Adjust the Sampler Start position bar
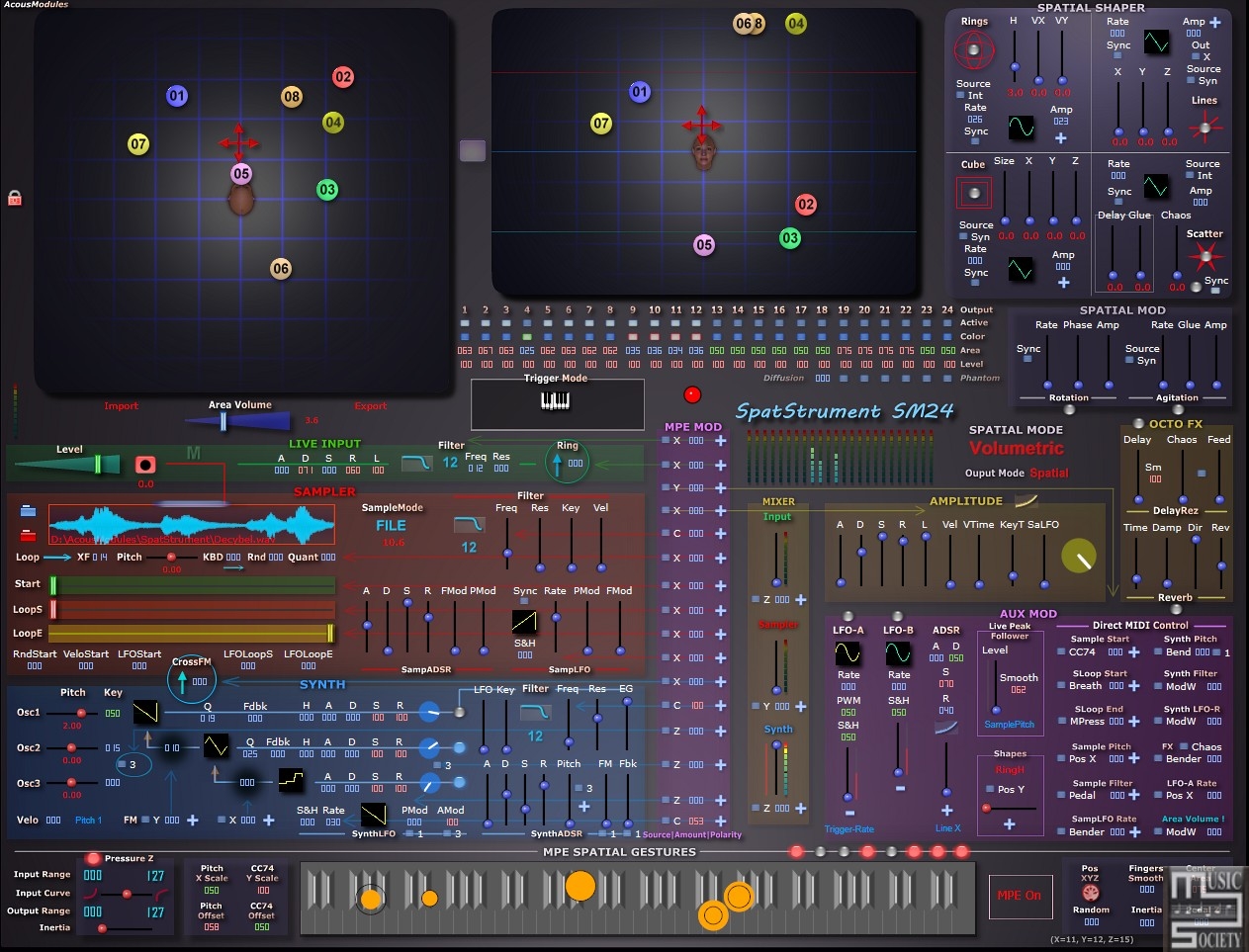The image size is (1249, 952). pos(192,584)
